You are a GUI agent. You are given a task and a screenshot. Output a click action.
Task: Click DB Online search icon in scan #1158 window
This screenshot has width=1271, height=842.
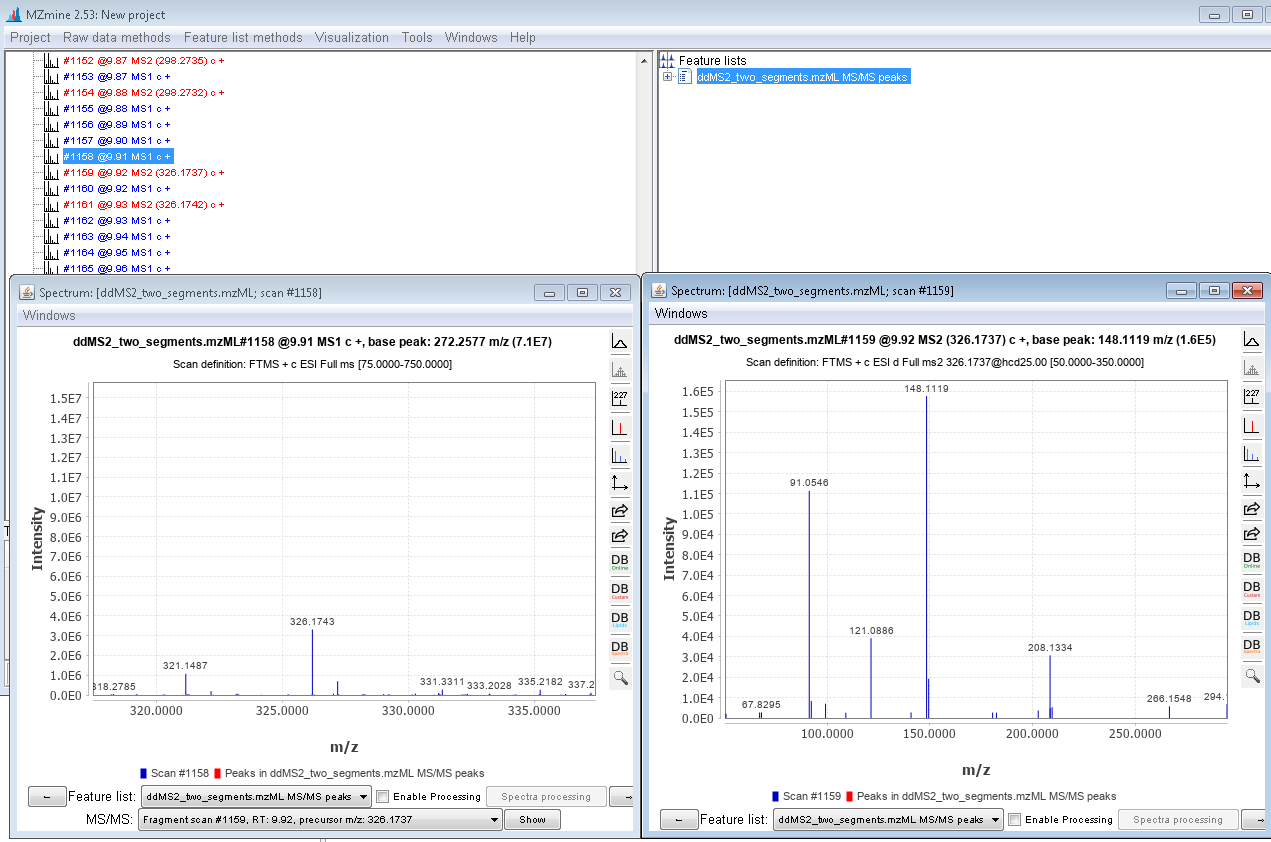620,563
